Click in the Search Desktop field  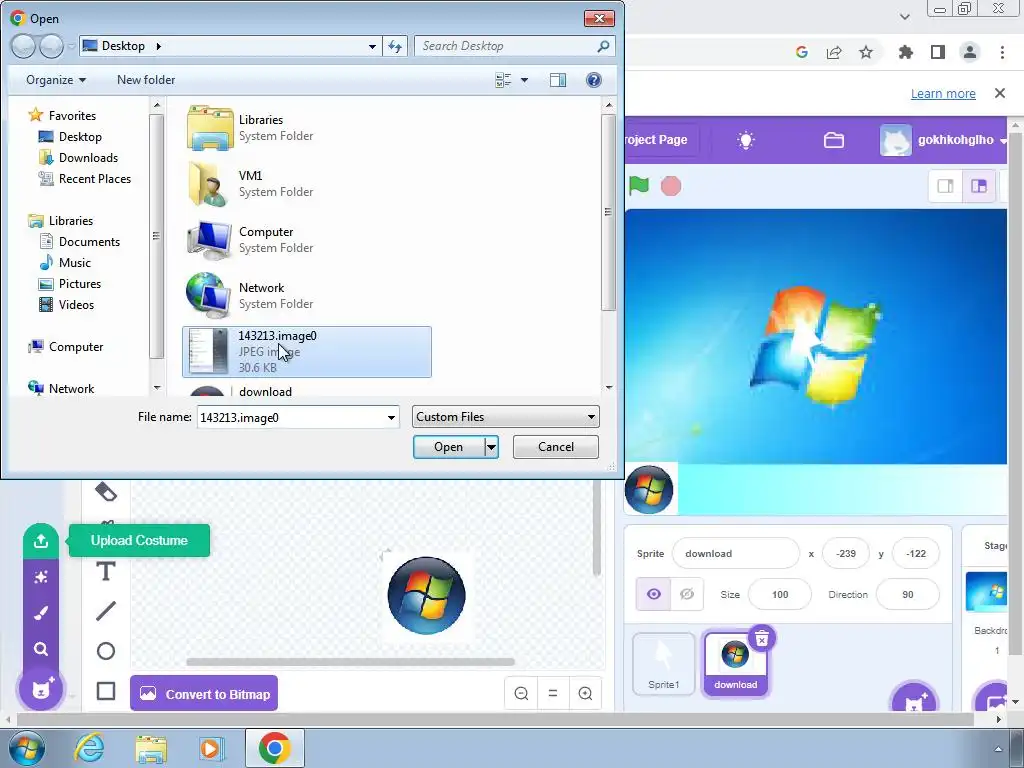(515, 46)
